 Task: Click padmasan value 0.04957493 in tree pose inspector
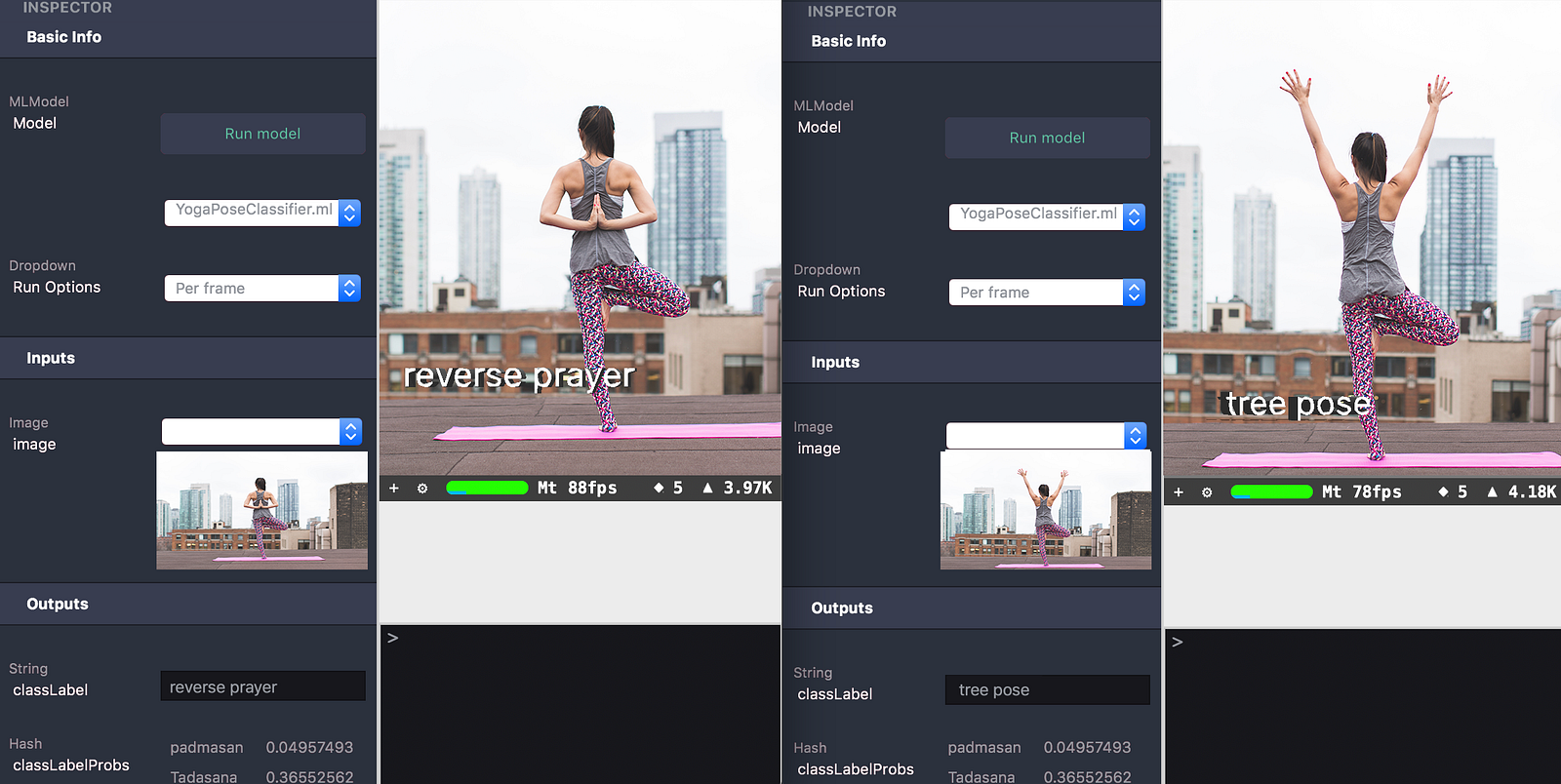1087,747
